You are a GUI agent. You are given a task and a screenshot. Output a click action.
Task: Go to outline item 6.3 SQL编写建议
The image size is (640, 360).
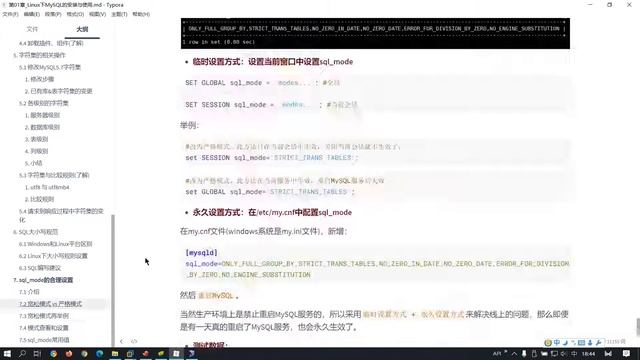(40, 268)
